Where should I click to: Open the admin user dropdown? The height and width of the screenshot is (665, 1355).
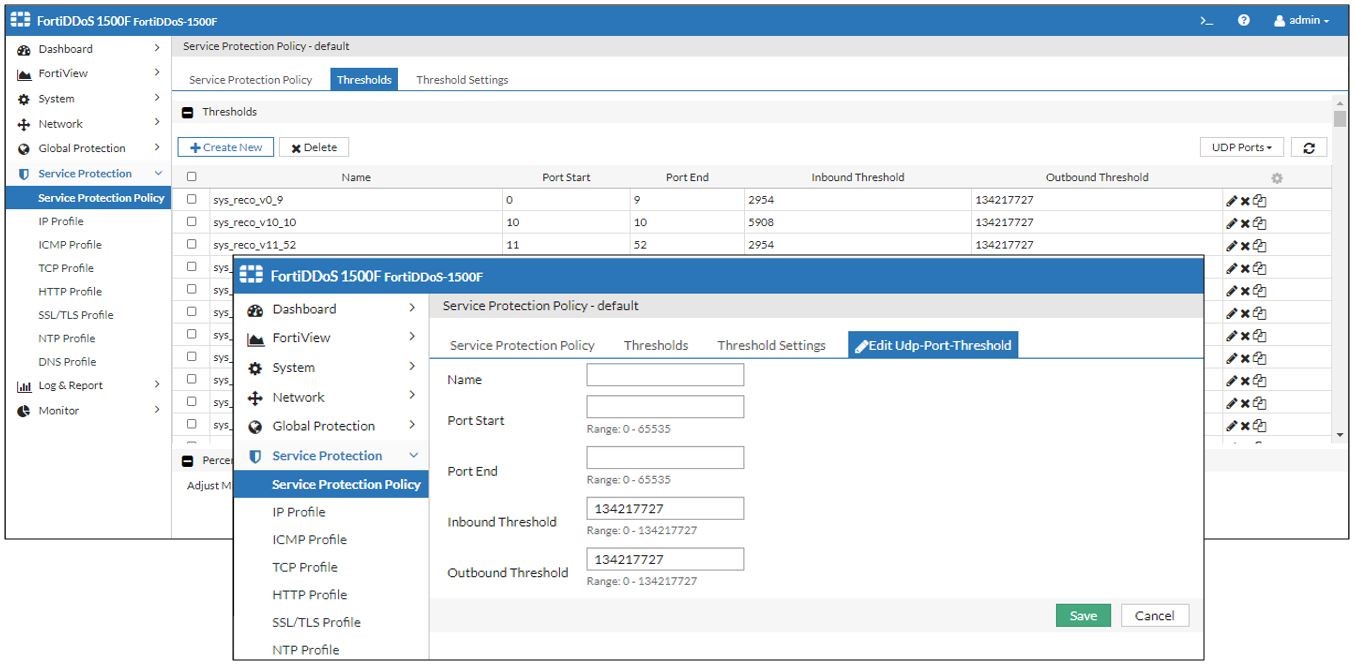(x=1302, y=20)
